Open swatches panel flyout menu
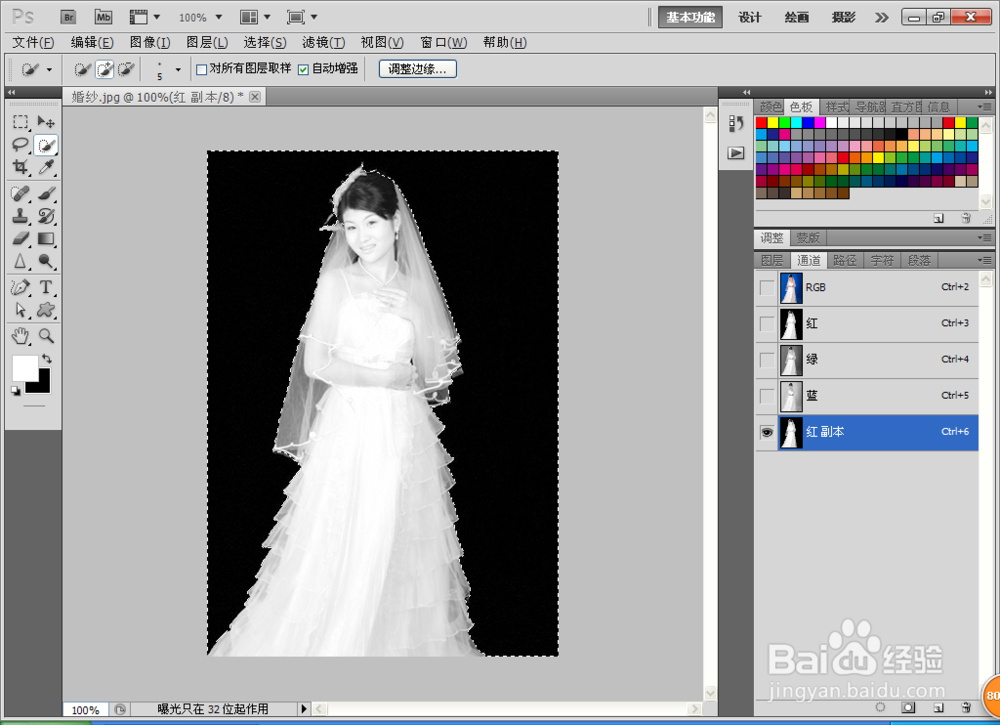This screenshot has height=725, width=1000. [x=984, y=106]
